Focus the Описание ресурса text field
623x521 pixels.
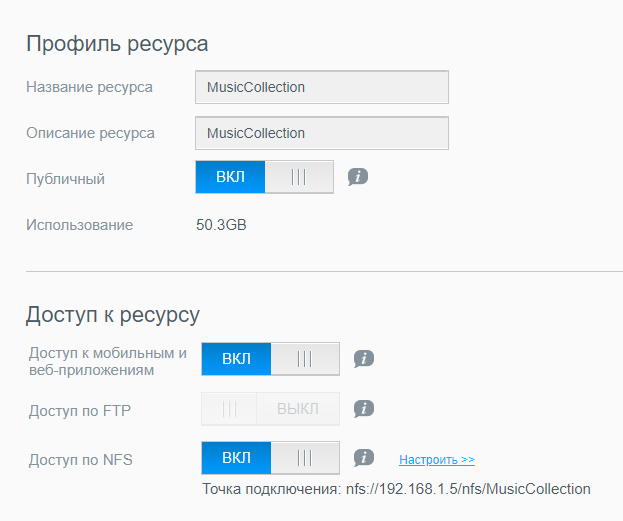(x=322, y=133)
